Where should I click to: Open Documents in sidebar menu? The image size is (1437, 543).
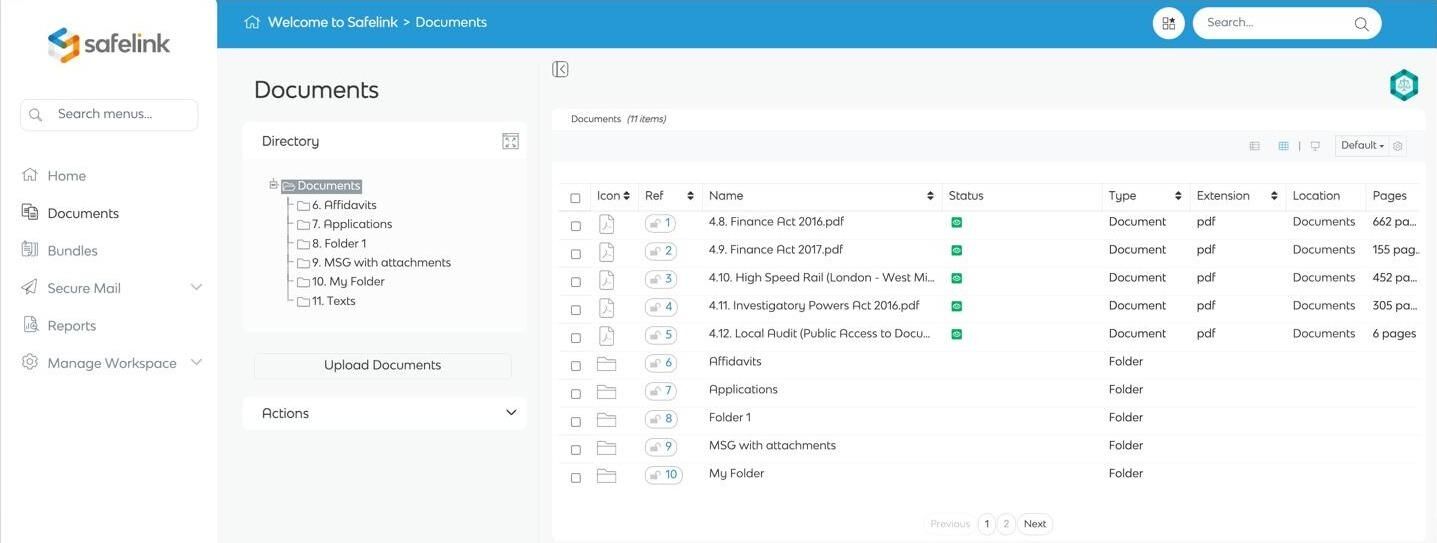click(83, 213)
